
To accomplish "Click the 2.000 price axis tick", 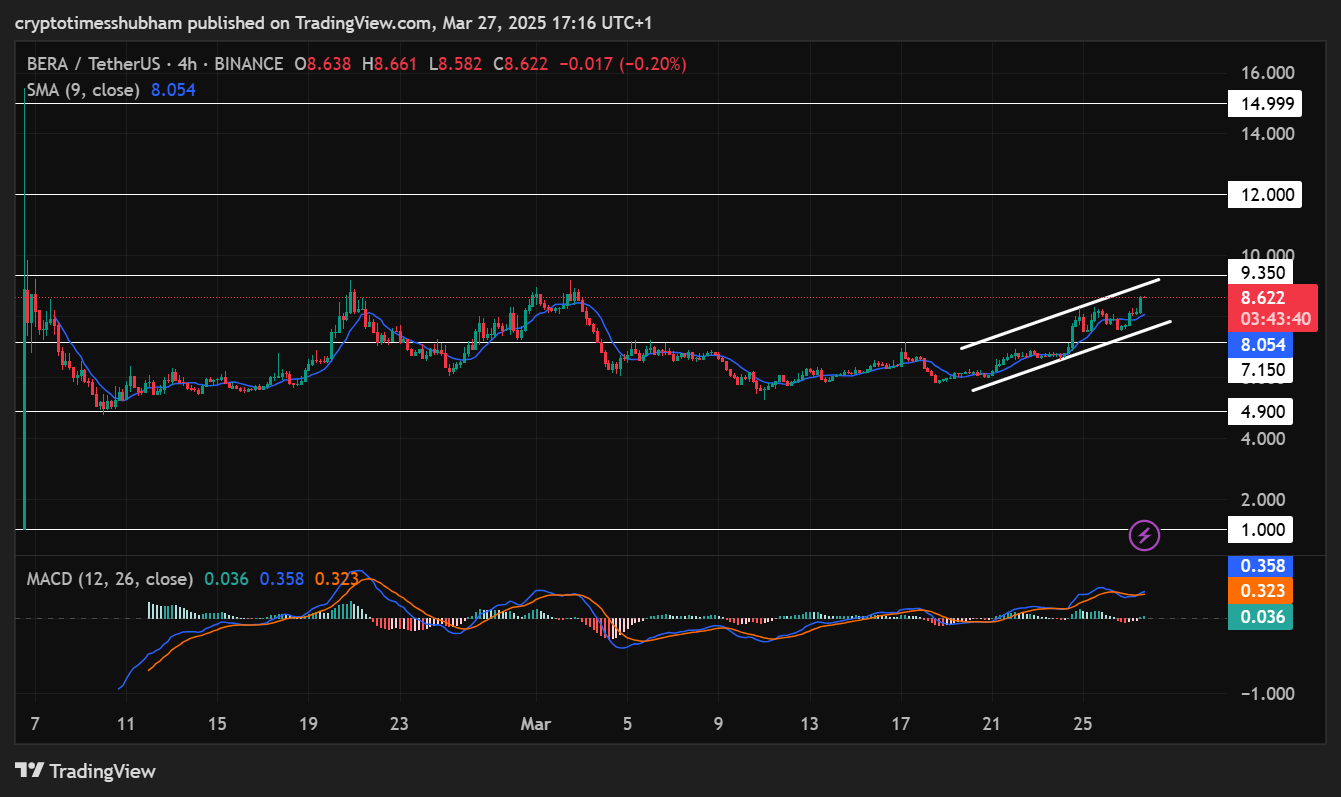I will pyautogui.click(x=1265, y=500).
